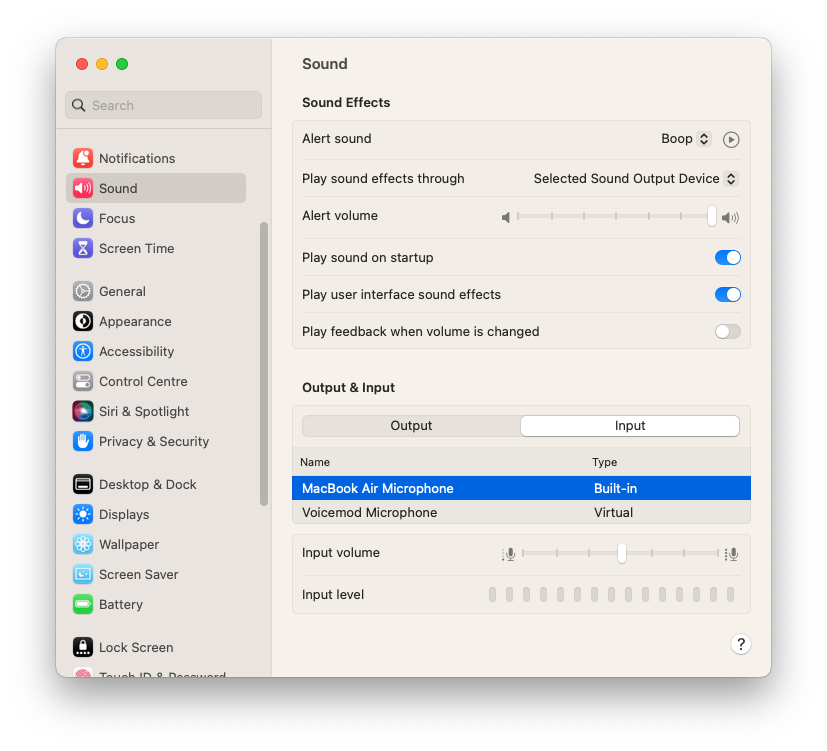Open Screen Time hourglass icon
This screenshot has height=751, width=827.
pos(83,248)
